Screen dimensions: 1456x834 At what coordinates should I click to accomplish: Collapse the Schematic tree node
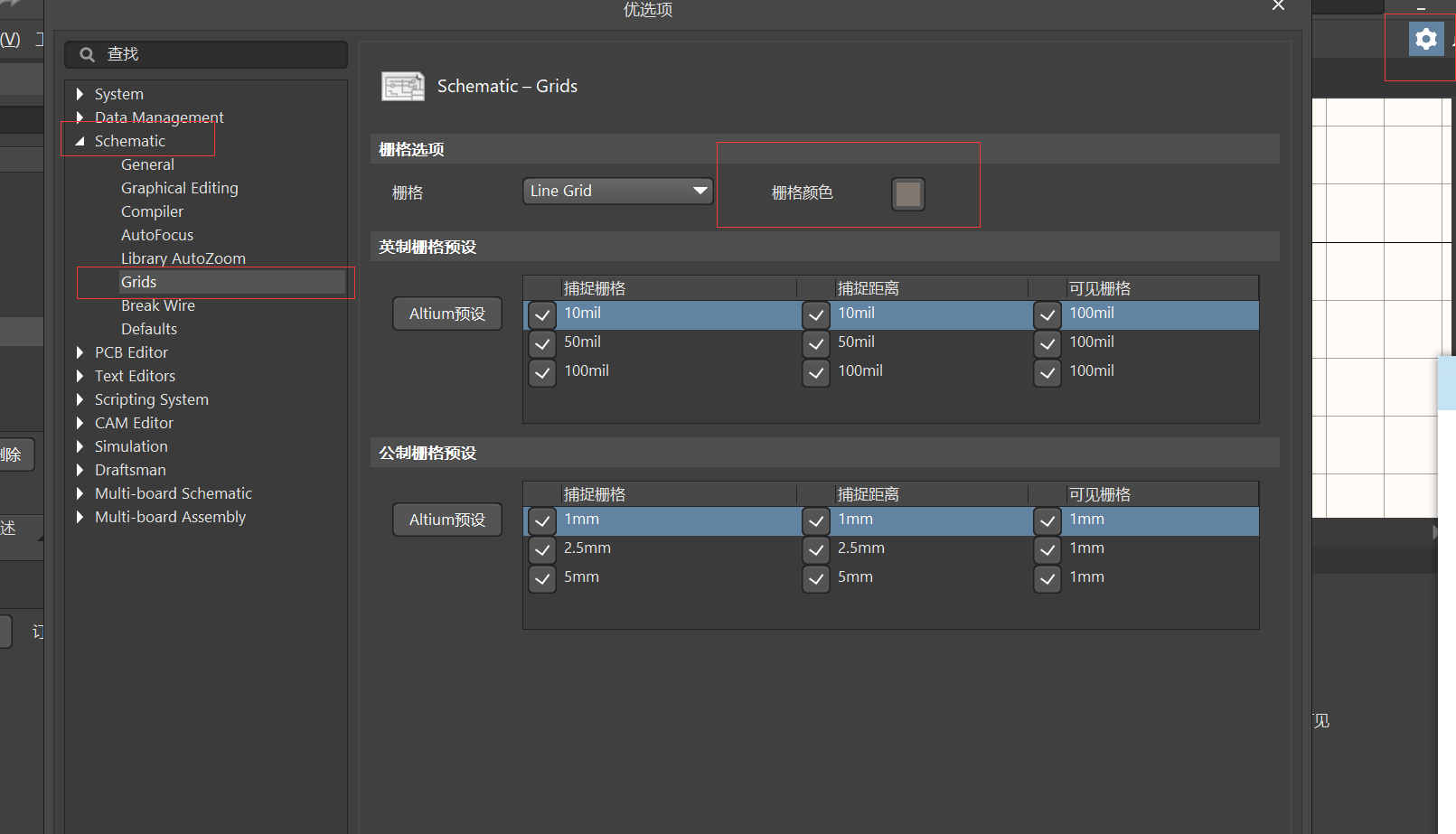80,141
